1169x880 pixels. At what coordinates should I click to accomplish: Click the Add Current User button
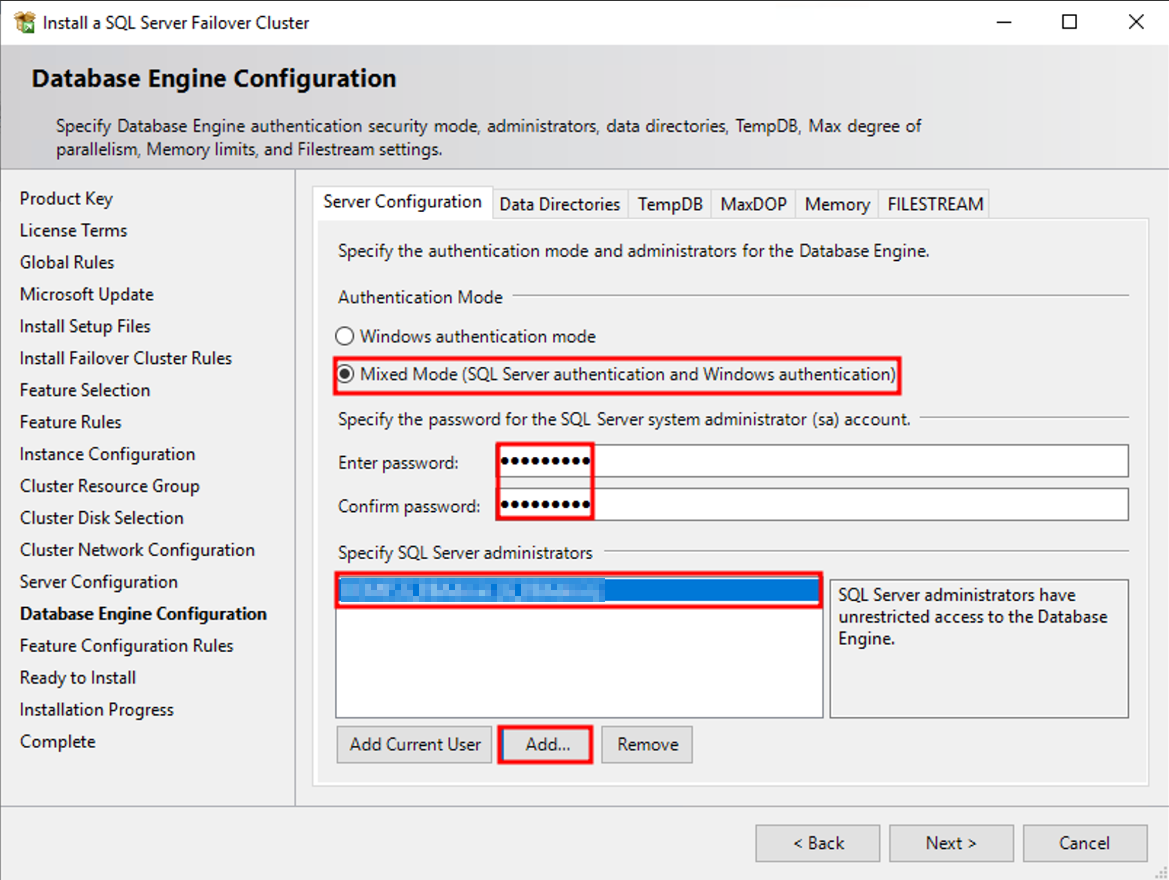(415, 744)
